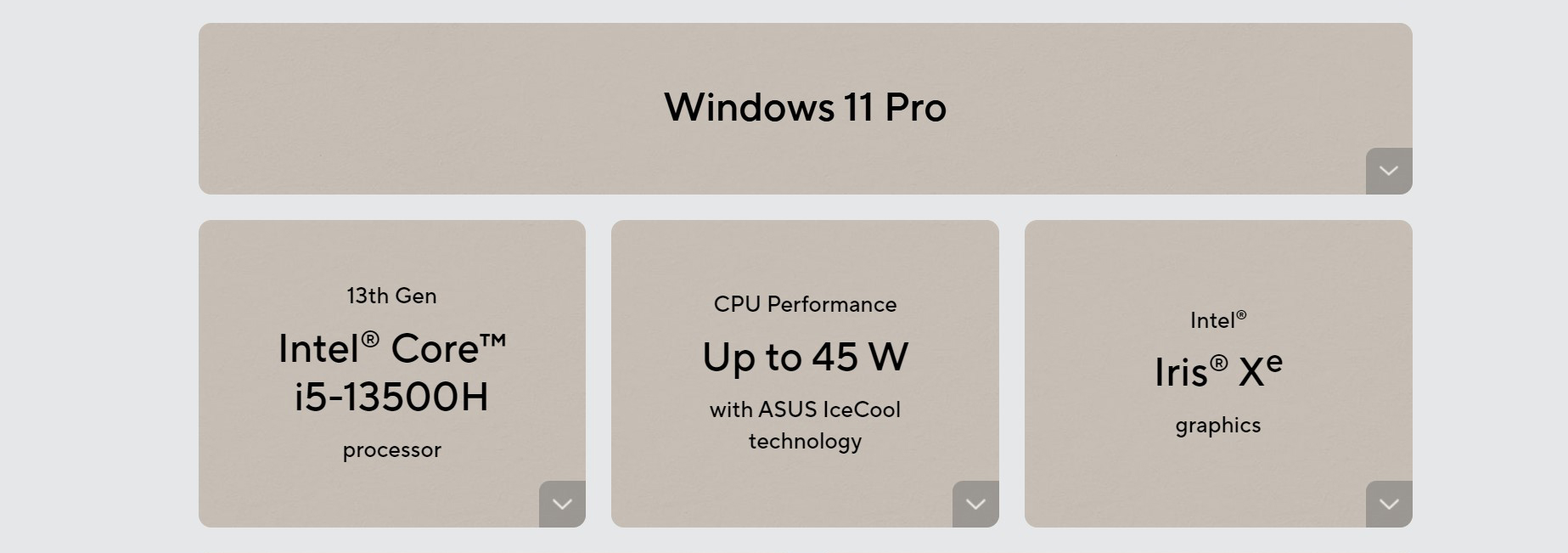Select the wide operating system card
Screen dimensions: 1568x553
[805, 109]
